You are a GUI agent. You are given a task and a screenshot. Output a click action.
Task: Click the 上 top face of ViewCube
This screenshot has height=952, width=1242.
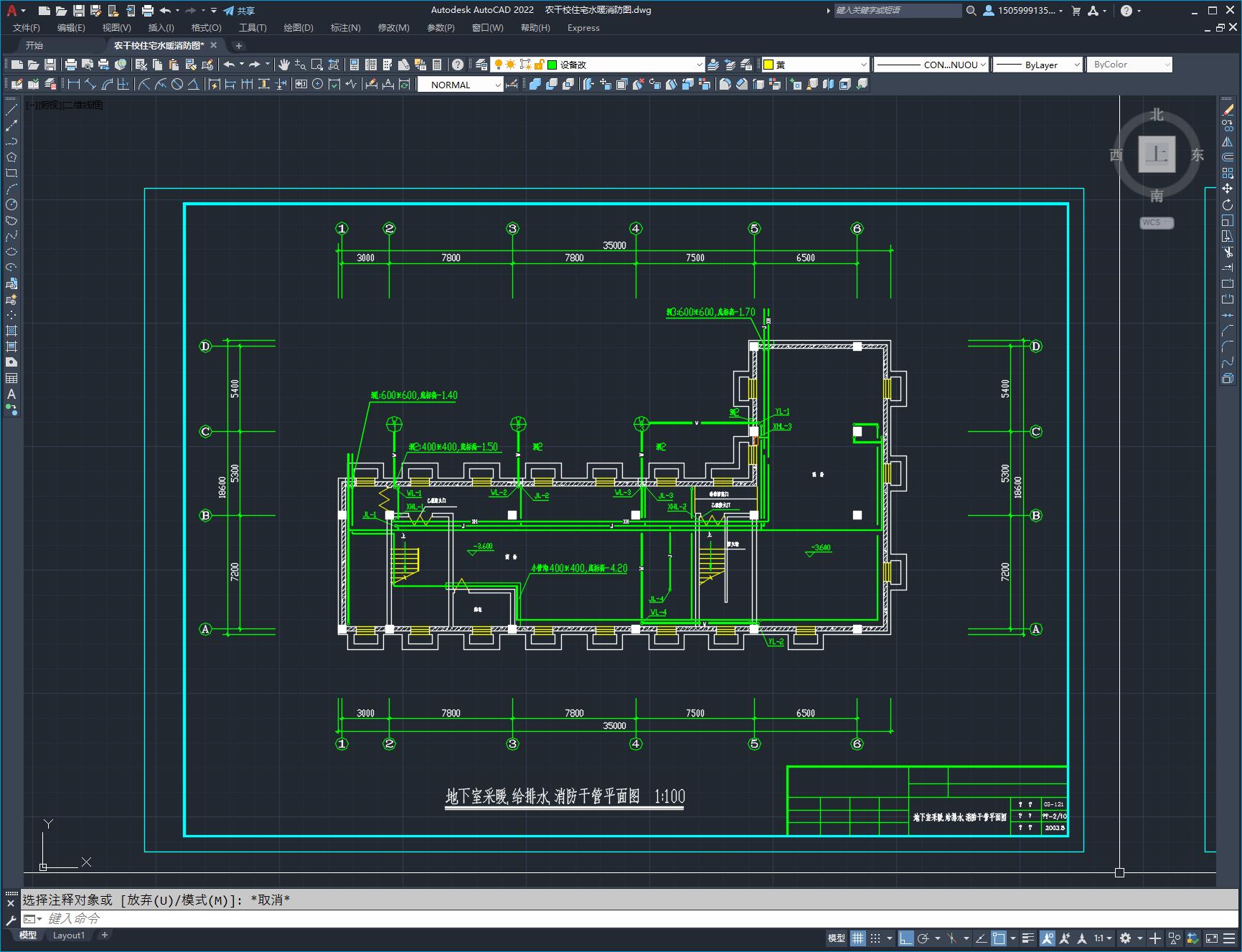pyautogui.click(x=1157, y=154)
